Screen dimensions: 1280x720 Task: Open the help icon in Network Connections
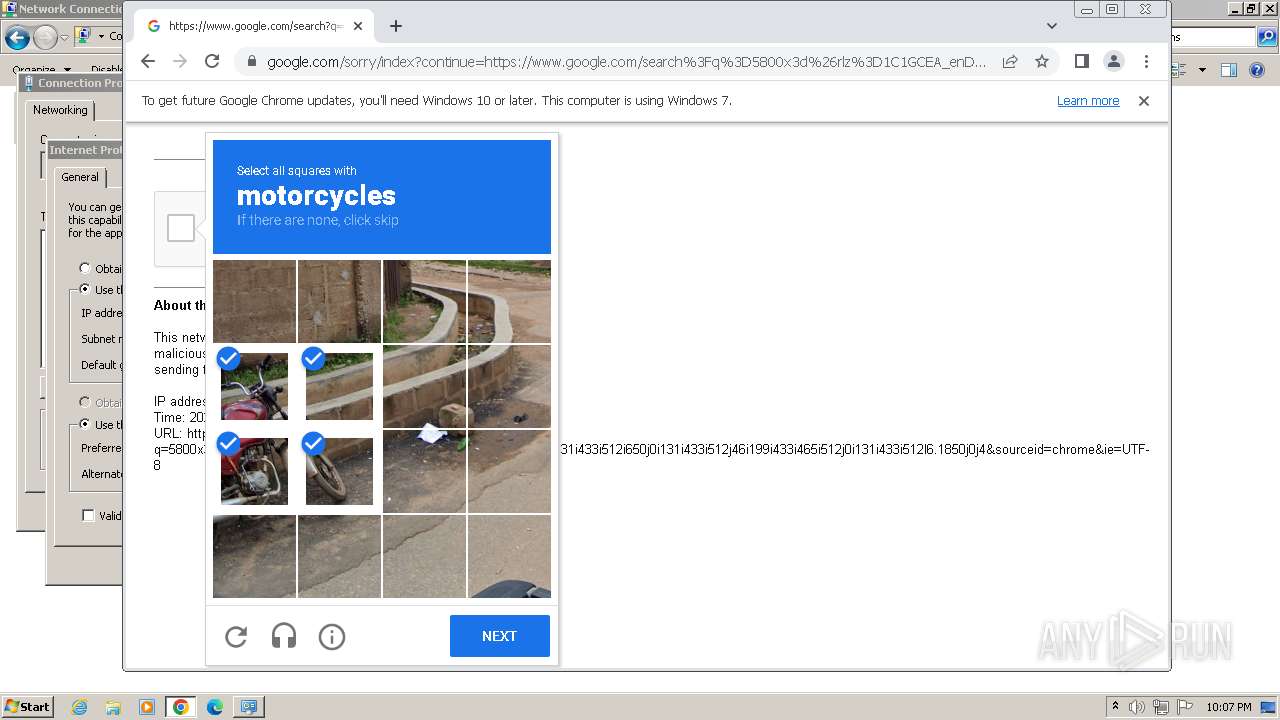[x=1258, y=70]
